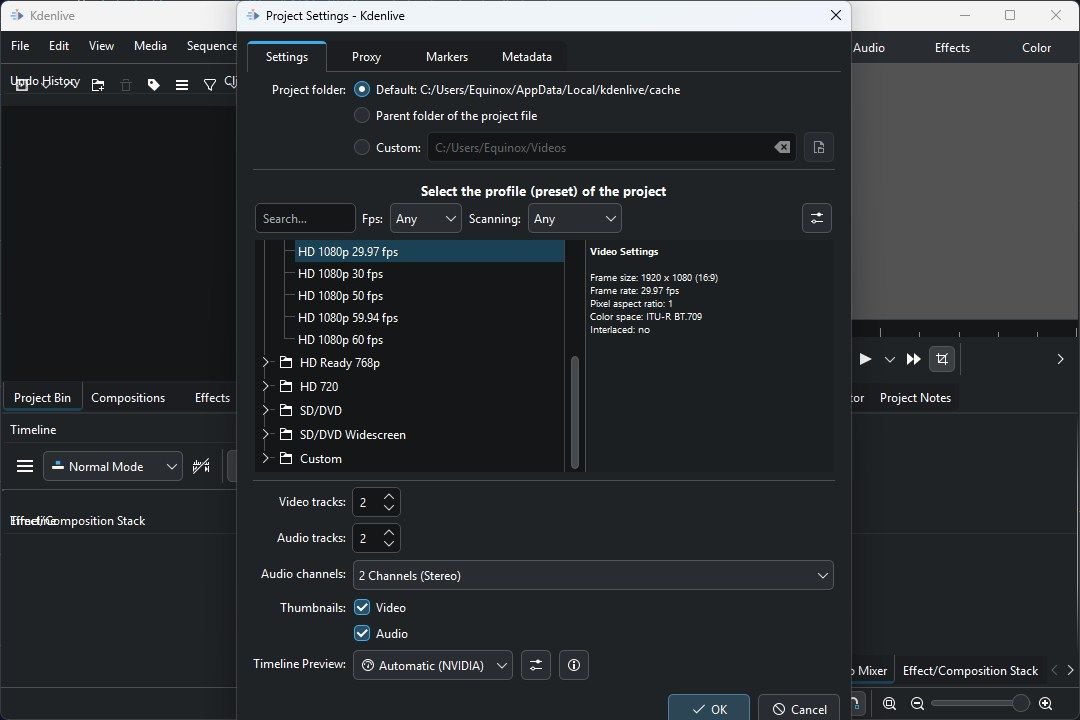Click the zoom fit timeline icon
The image size is (1080, 720).
point(889,703)
